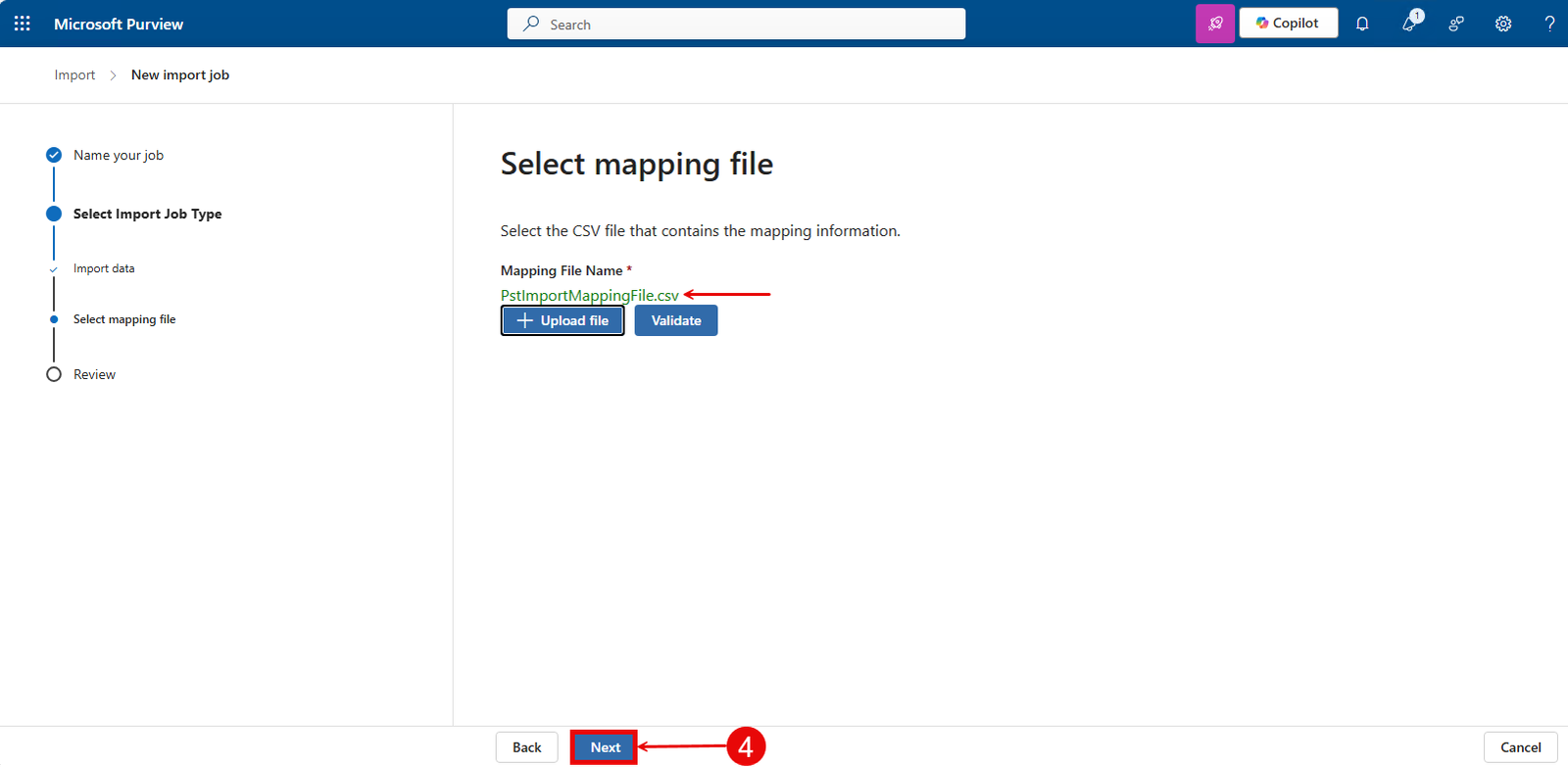
Task: Open What's new alerts with badge
Action: pos(1409,24)
